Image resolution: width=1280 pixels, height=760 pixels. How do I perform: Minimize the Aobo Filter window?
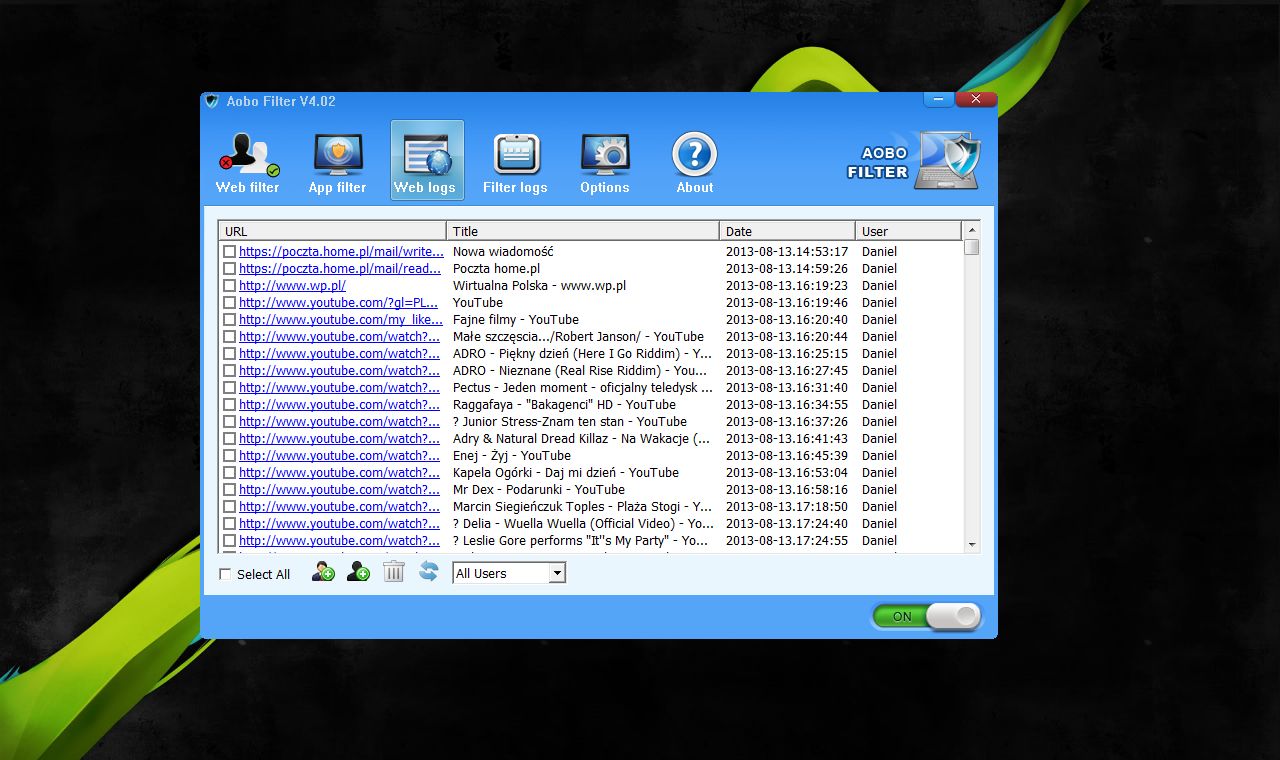click(938, 99)
